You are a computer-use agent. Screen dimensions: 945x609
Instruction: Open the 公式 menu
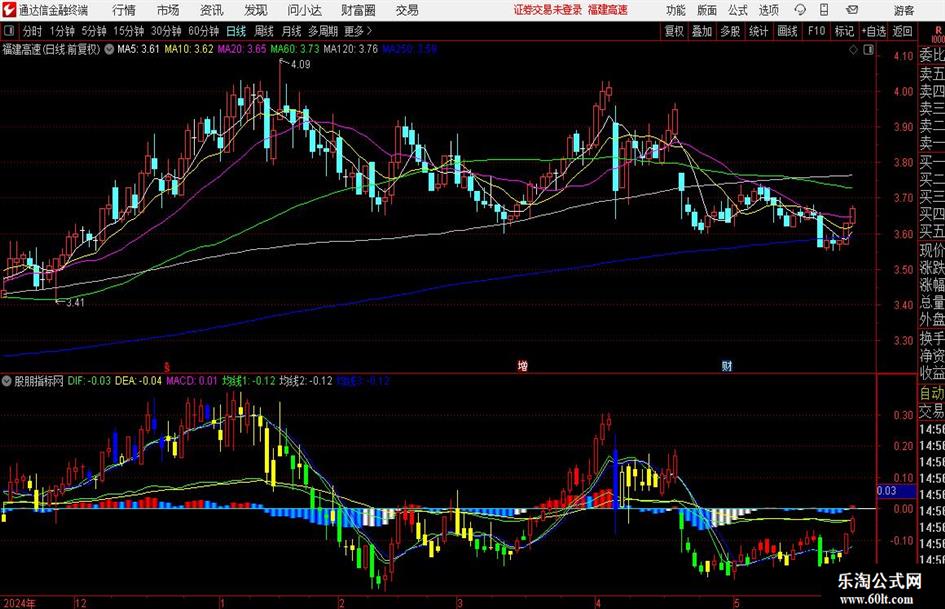[x=738, y=10]
